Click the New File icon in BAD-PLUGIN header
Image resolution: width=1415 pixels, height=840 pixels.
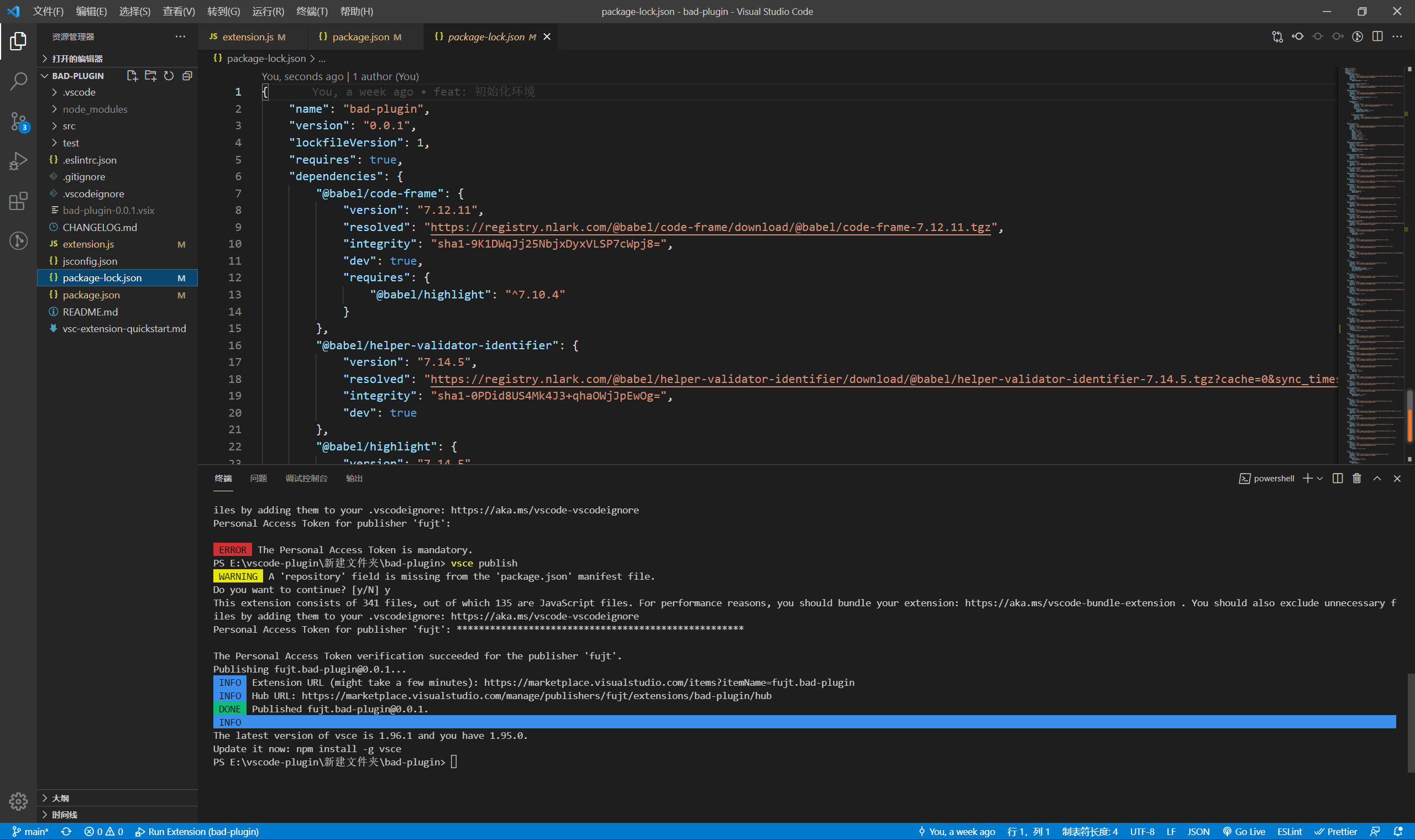tap(132, 76)
